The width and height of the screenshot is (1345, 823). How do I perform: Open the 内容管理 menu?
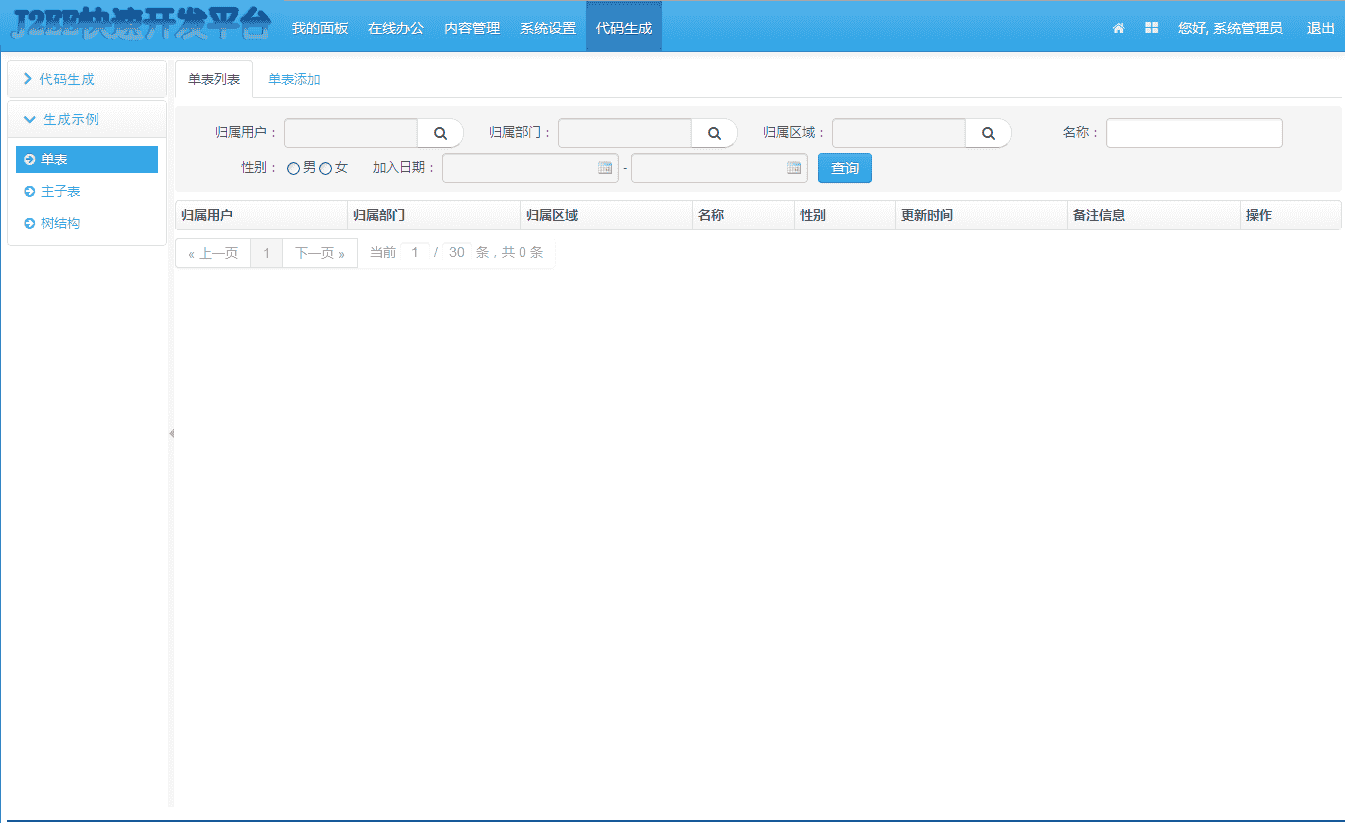point(472,28)
